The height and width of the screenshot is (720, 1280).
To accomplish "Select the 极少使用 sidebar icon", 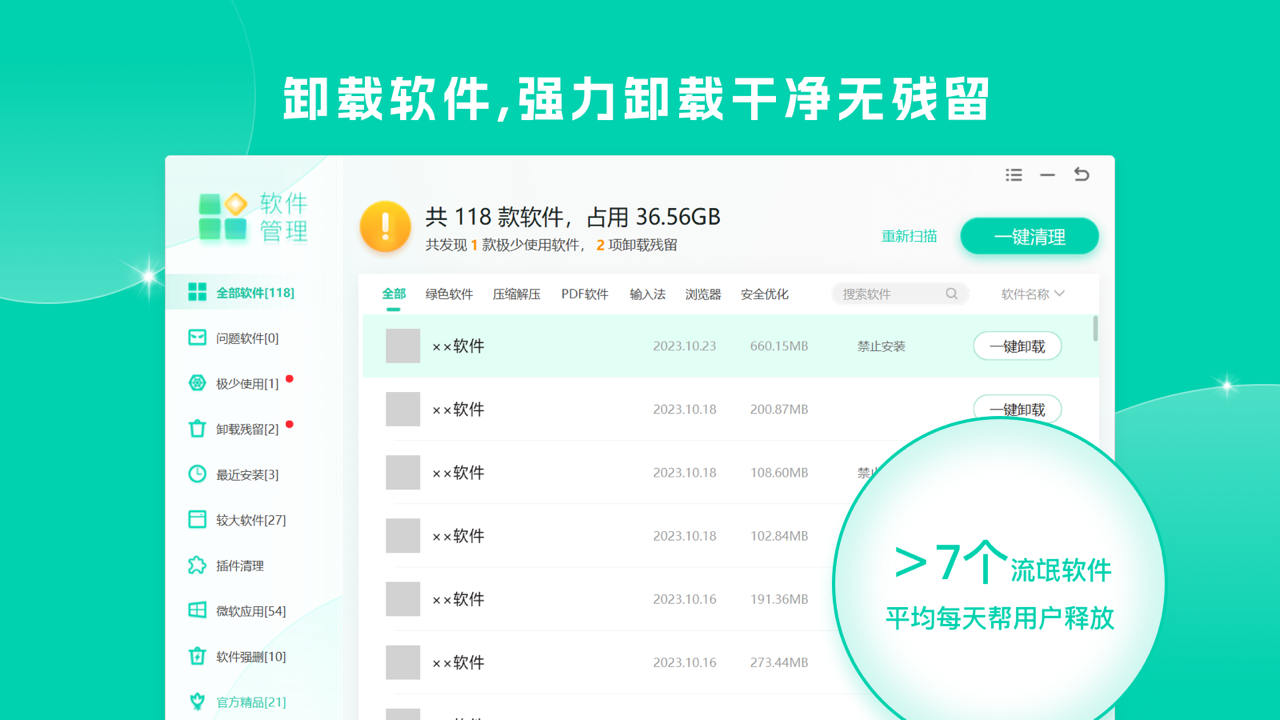I will (197, 383).
